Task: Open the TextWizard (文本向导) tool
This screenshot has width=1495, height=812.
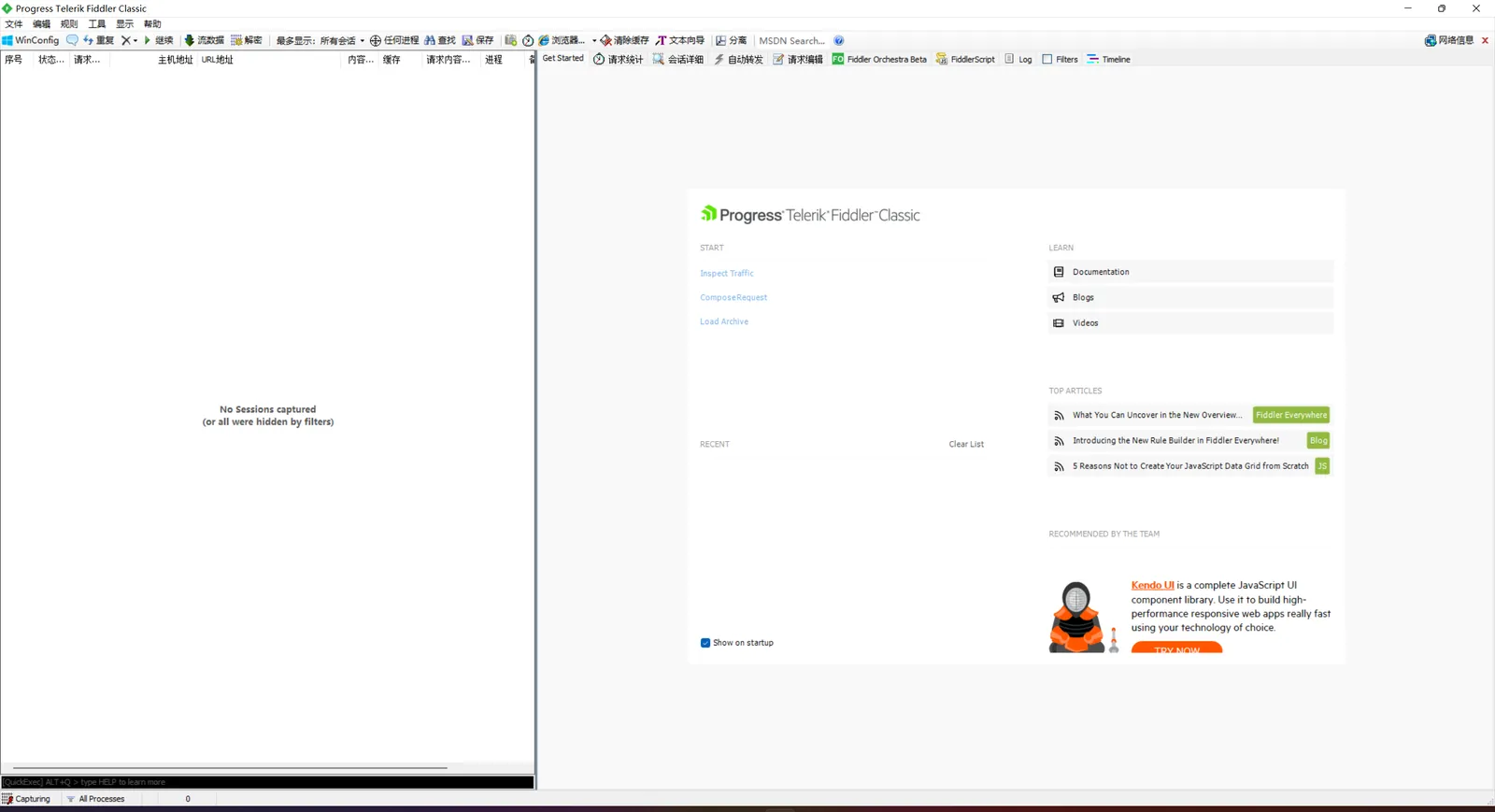Action: (x=680, y=40)
